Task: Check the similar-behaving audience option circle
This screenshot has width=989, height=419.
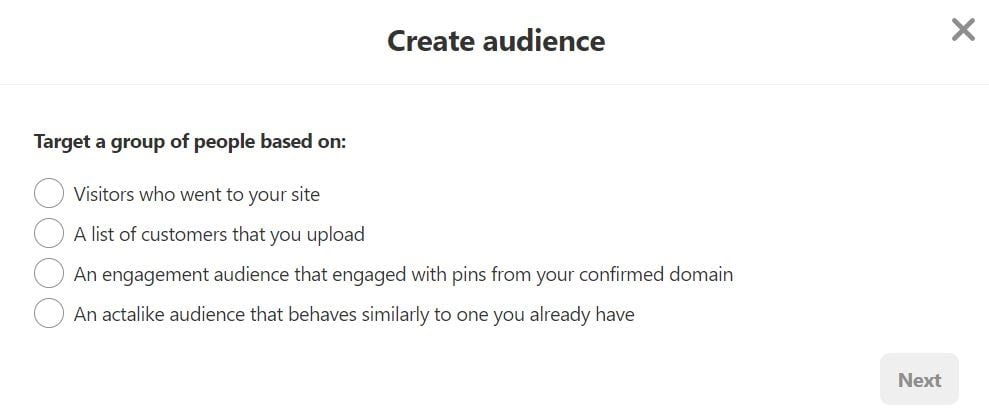Action: click(49, 314)
